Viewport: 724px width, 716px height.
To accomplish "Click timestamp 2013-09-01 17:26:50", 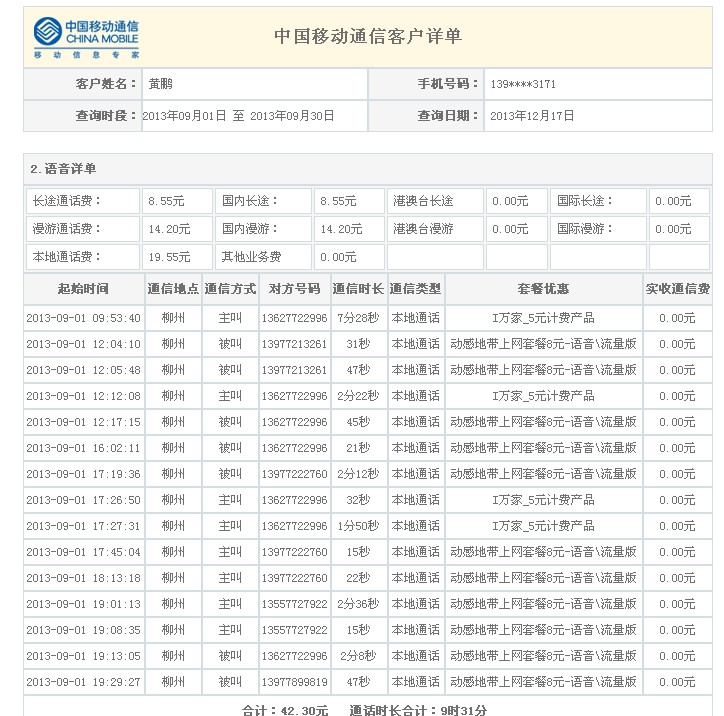I will pyautogui.click(x=83, y=500).
